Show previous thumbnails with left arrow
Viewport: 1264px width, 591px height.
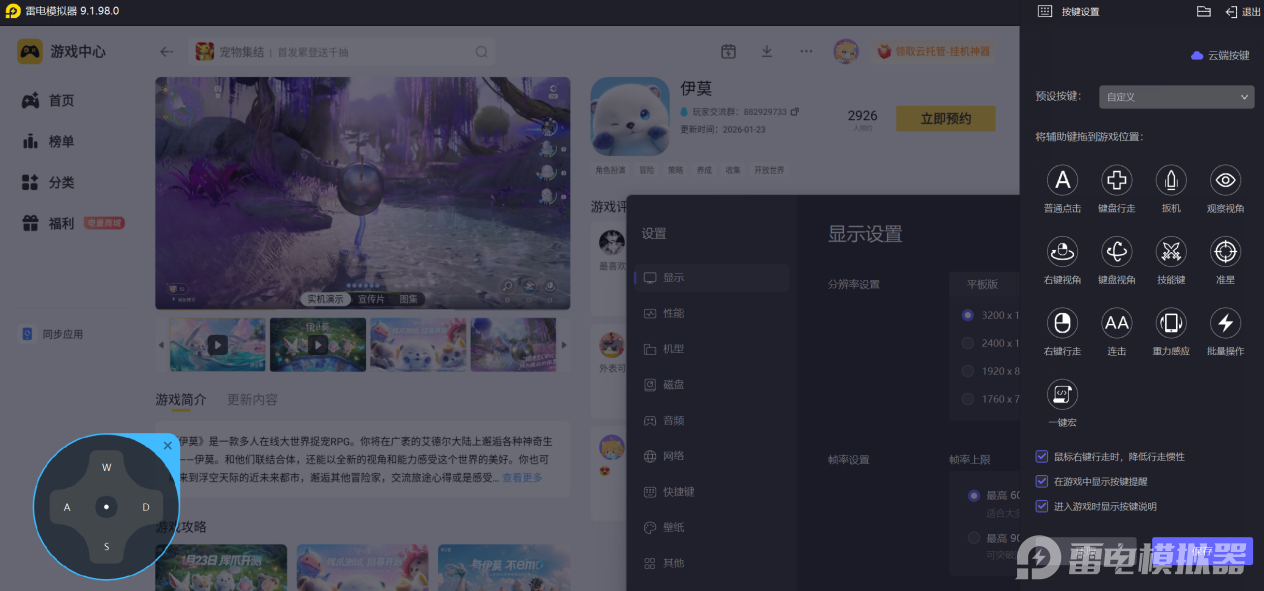click(162, 345)
